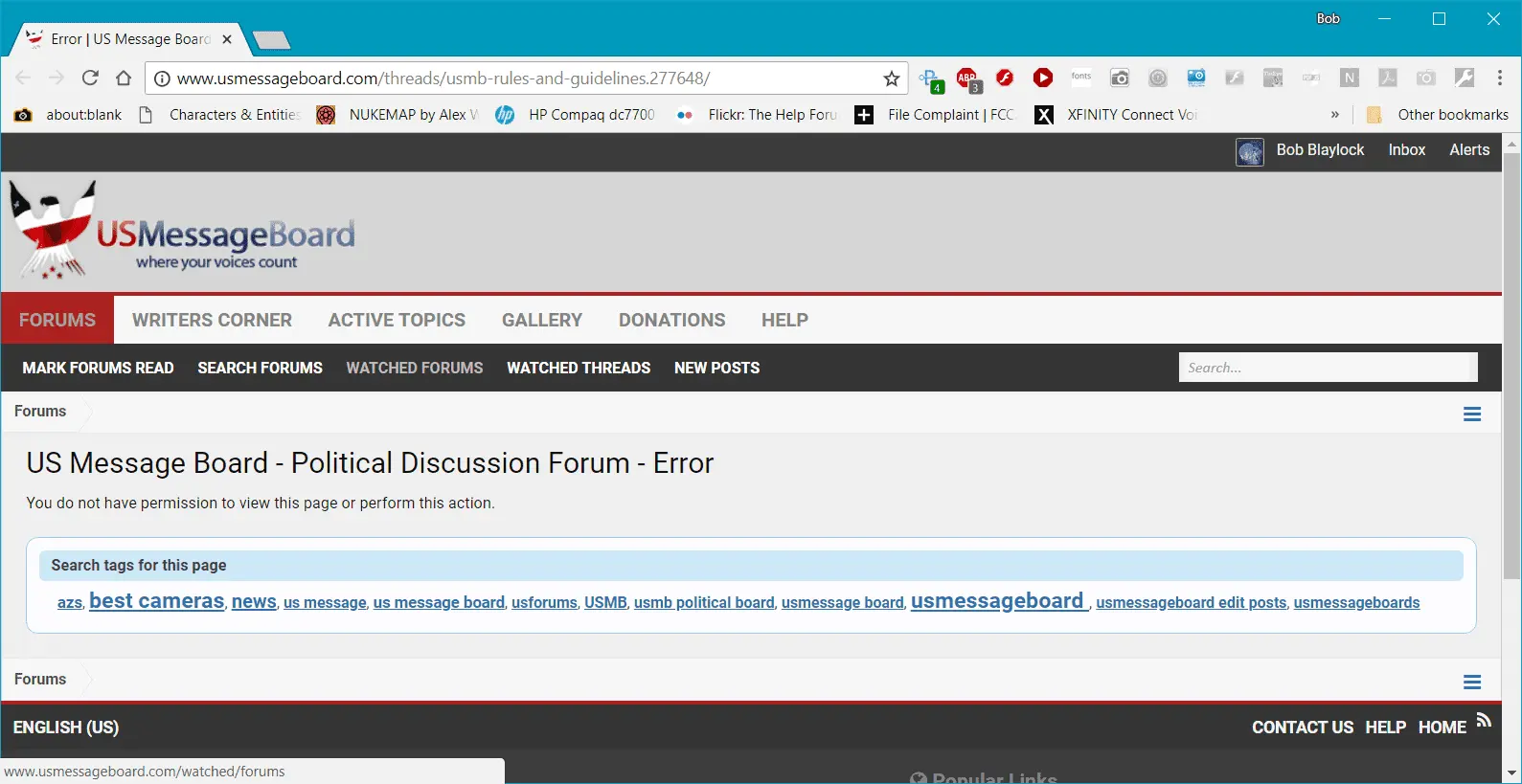Screen dimensions: 1522x784
Task: Click MARK FORUMS READ
Action: tap(98, 368)
